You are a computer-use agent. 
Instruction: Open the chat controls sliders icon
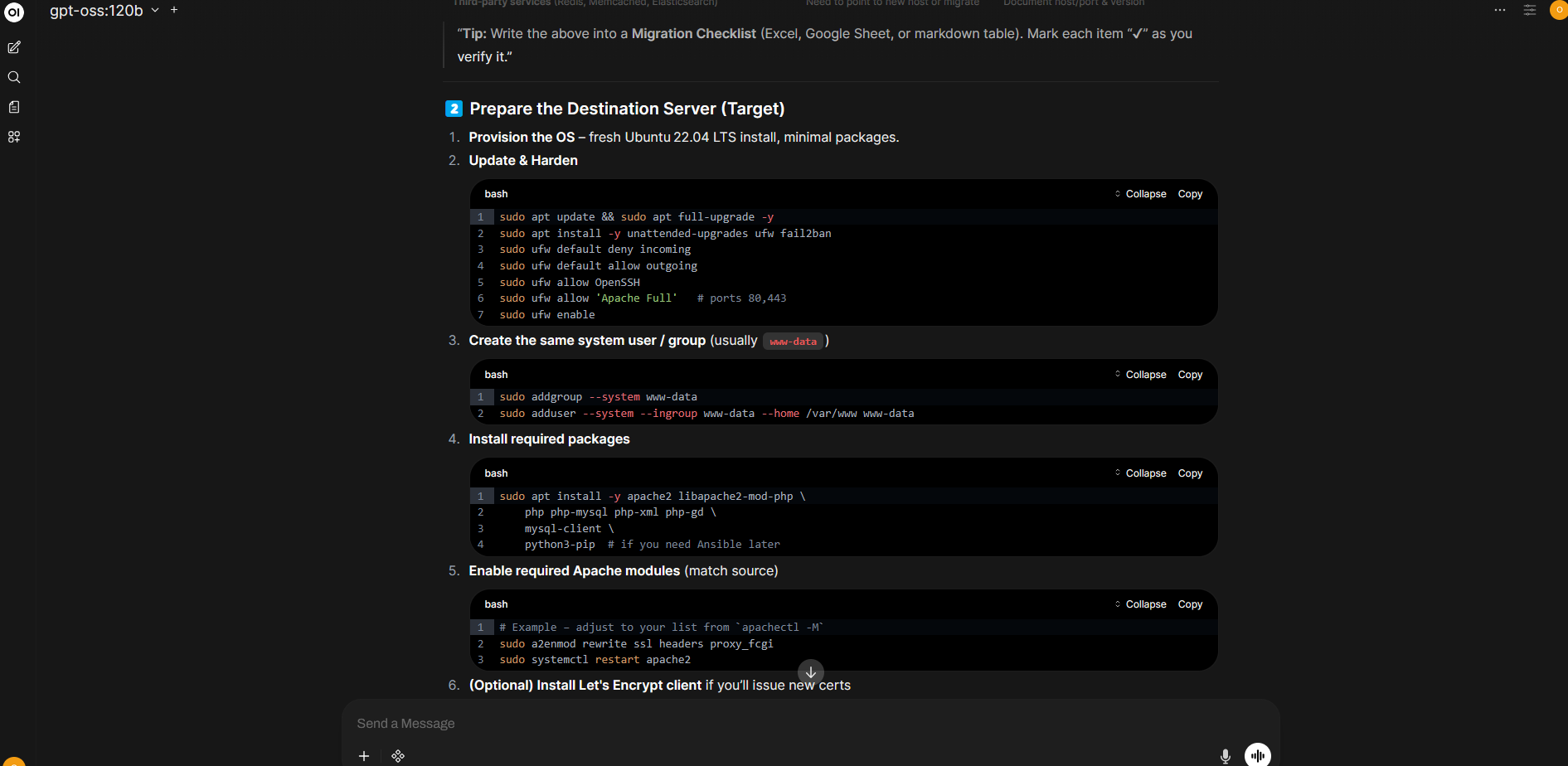[x=1530, y=10]
